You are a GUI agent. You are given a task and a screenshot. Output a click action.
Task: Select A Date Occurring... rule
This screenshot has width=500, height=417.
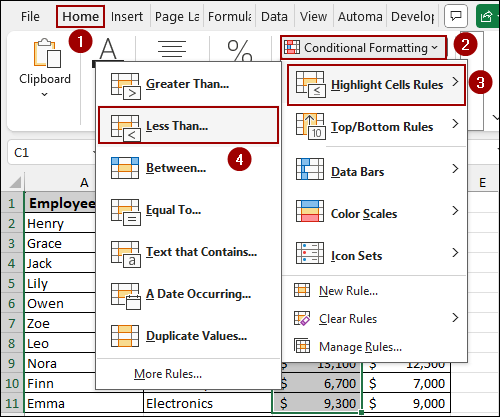pyautogui.click(x=188, y=294)
